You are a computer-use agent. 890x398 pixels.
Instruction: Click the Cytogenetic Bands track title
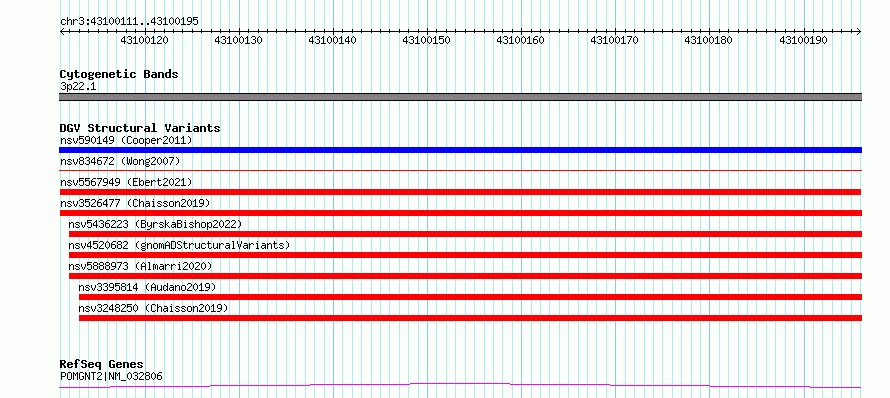119,74
